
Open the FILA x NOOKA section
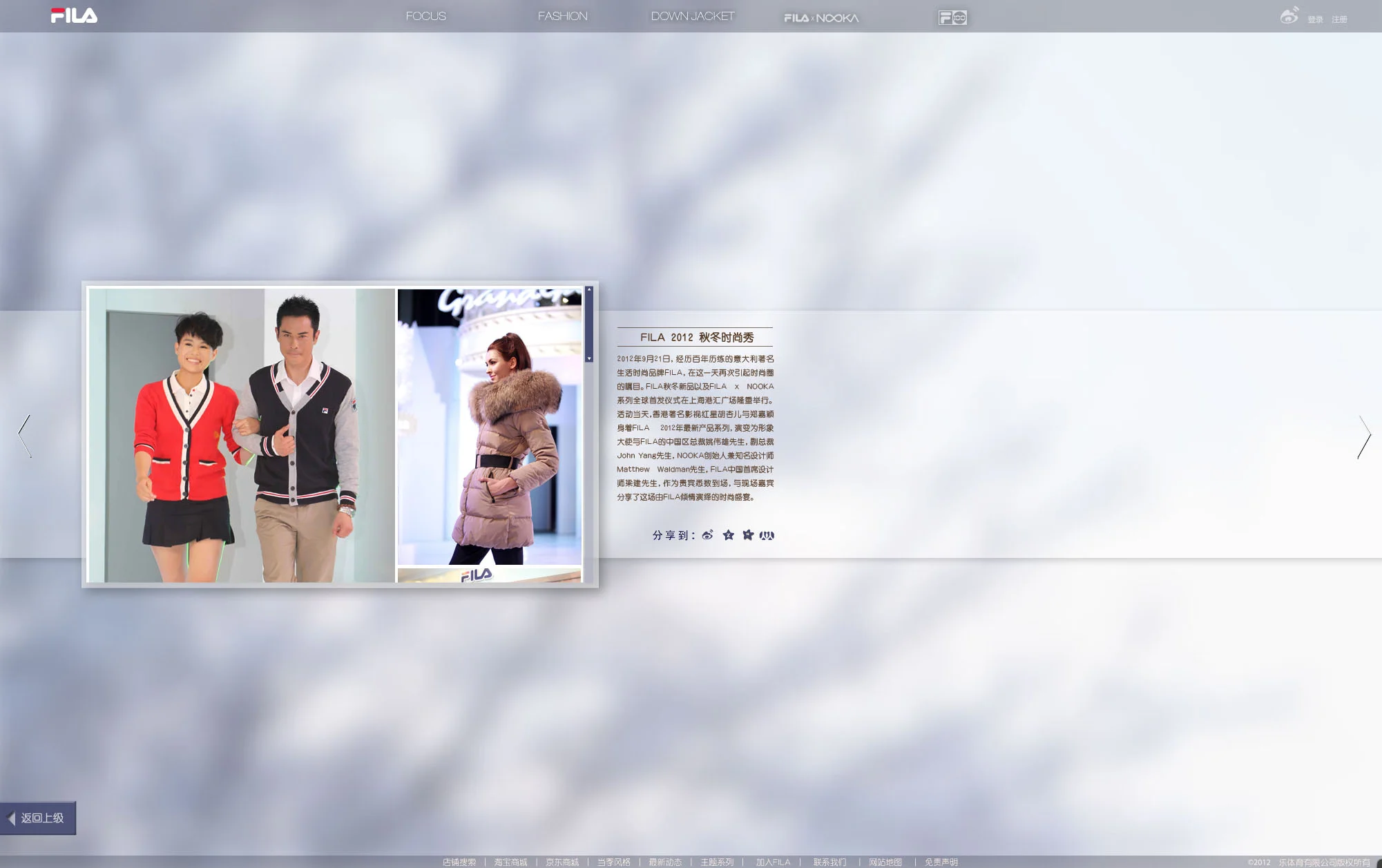(x=821, y=18)
